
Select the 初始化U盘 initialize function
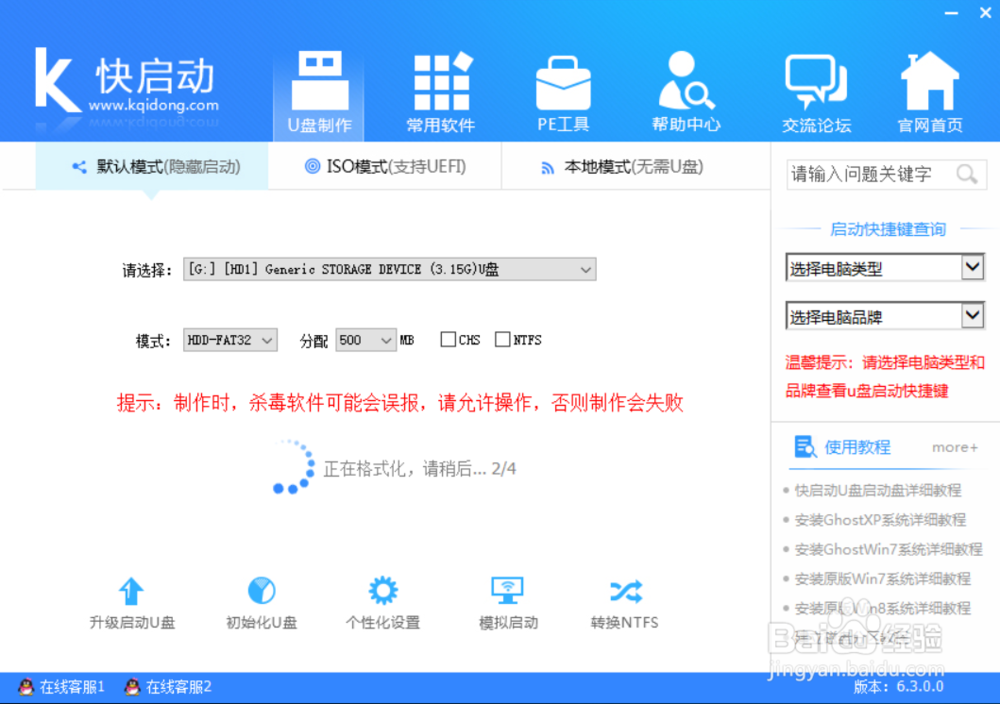coord(259,600)
